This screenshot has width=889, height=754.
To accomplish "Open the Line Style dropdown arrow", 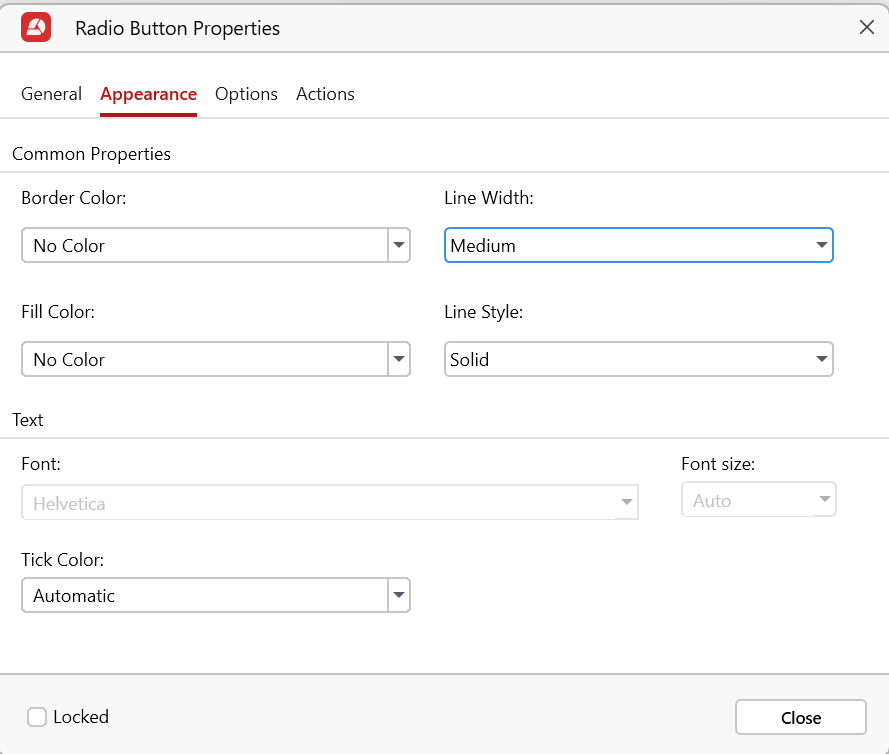I will coord(821,359).
